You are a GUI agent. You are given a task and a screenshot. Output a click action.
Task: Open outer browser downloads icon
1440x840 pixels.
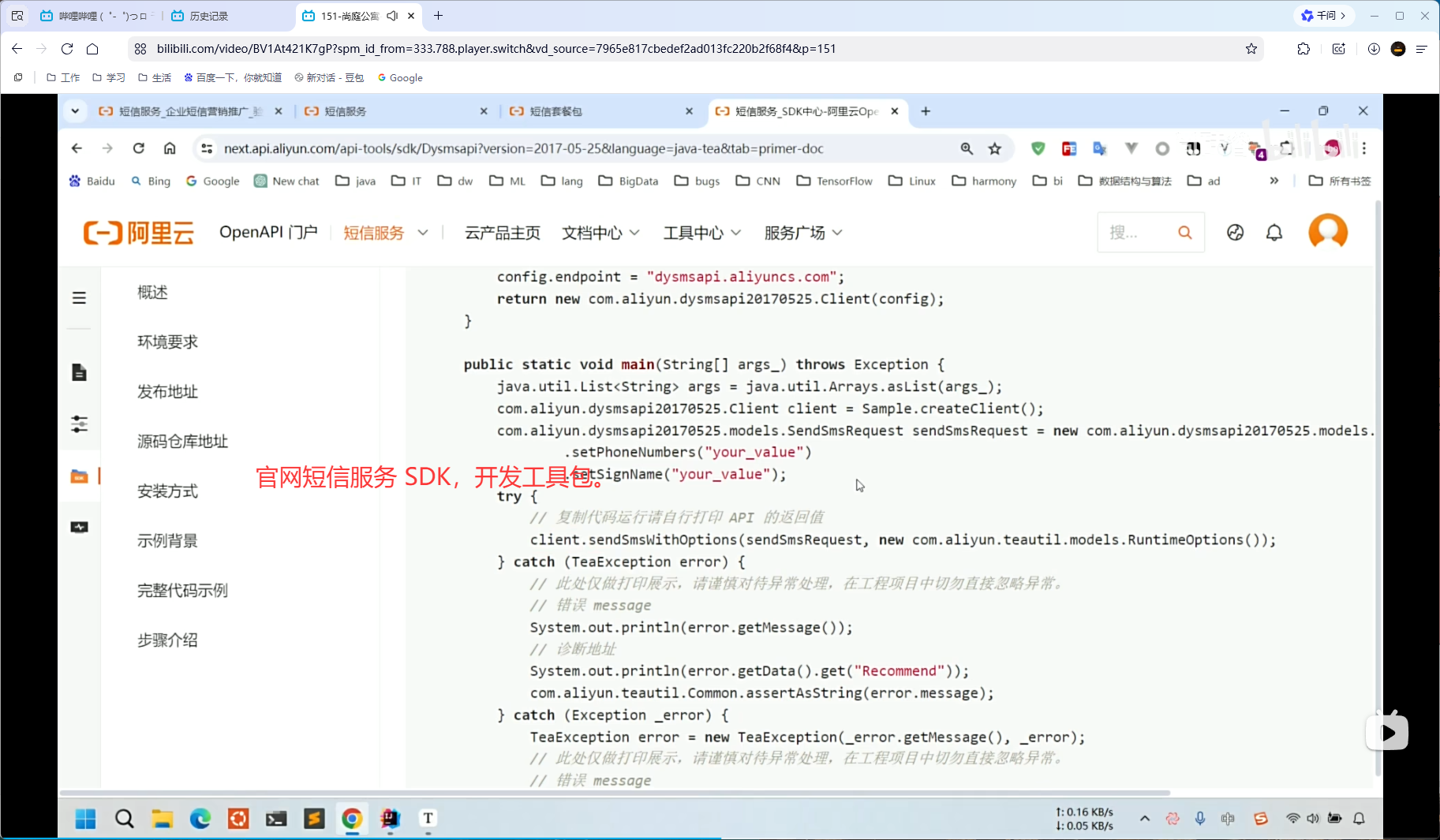click(1374, 49)
